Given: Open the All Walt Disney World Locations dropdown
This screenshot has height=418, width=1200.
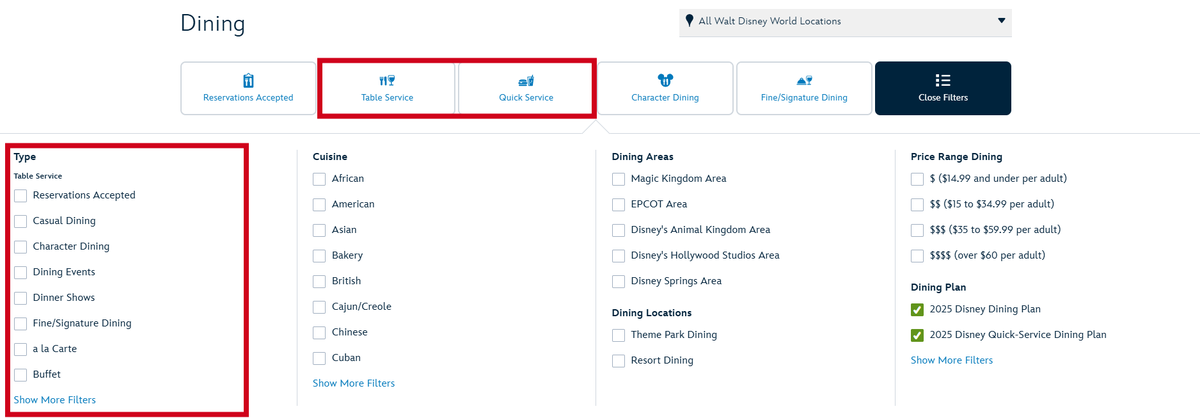Looking at the screenshot, I should click(x=845, y=21).
